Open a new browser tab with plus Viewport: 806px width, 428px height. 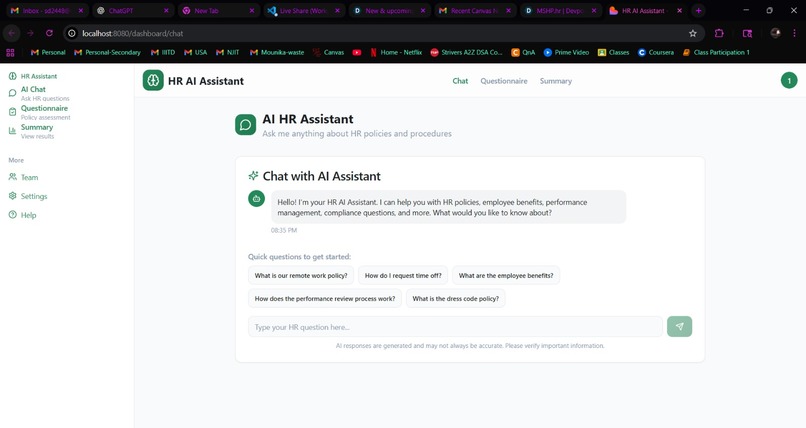point(698,10)
